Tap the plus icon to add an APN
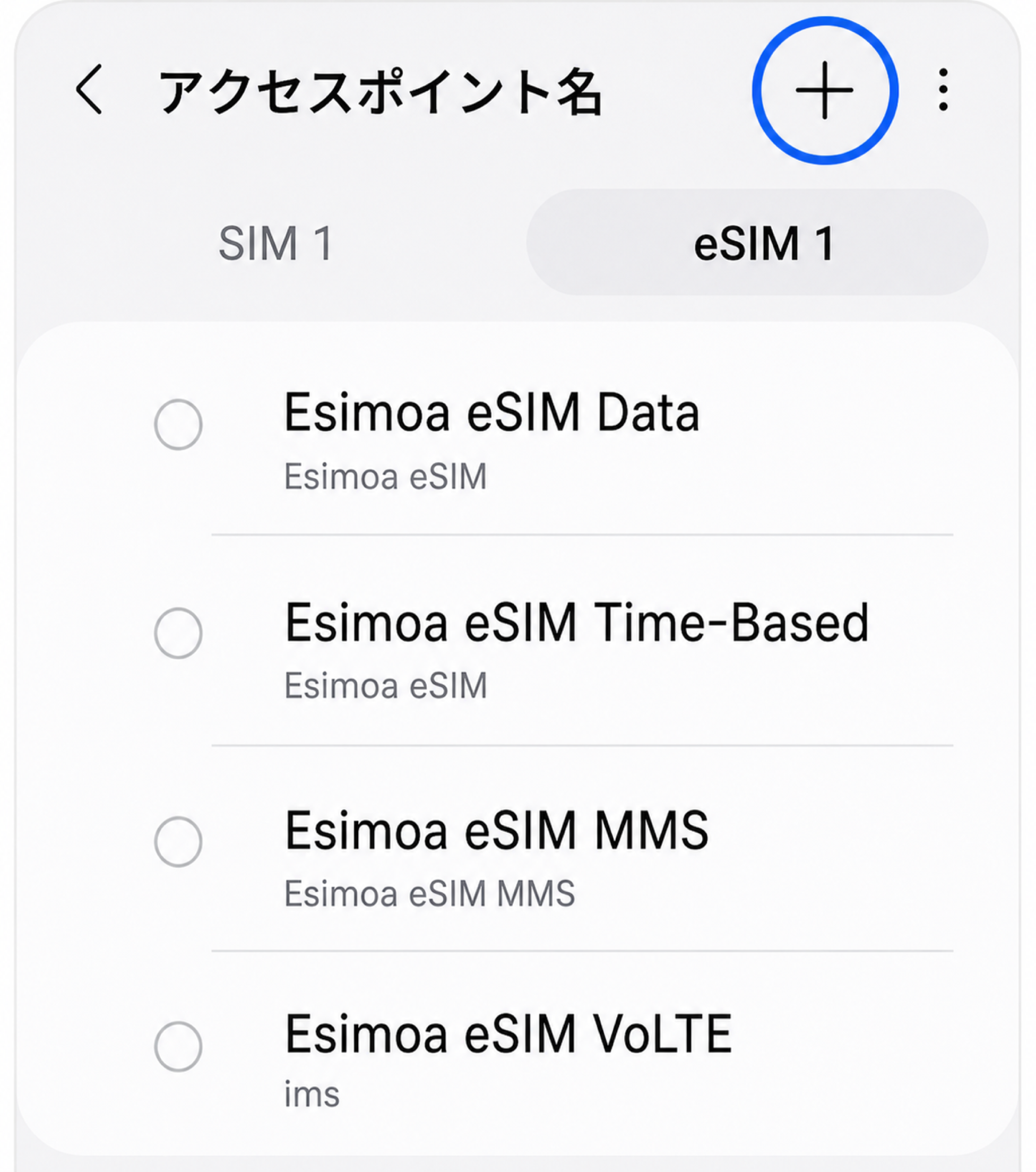The height and width of the screenshot is (1172, 1036). (x=824, y=91)
